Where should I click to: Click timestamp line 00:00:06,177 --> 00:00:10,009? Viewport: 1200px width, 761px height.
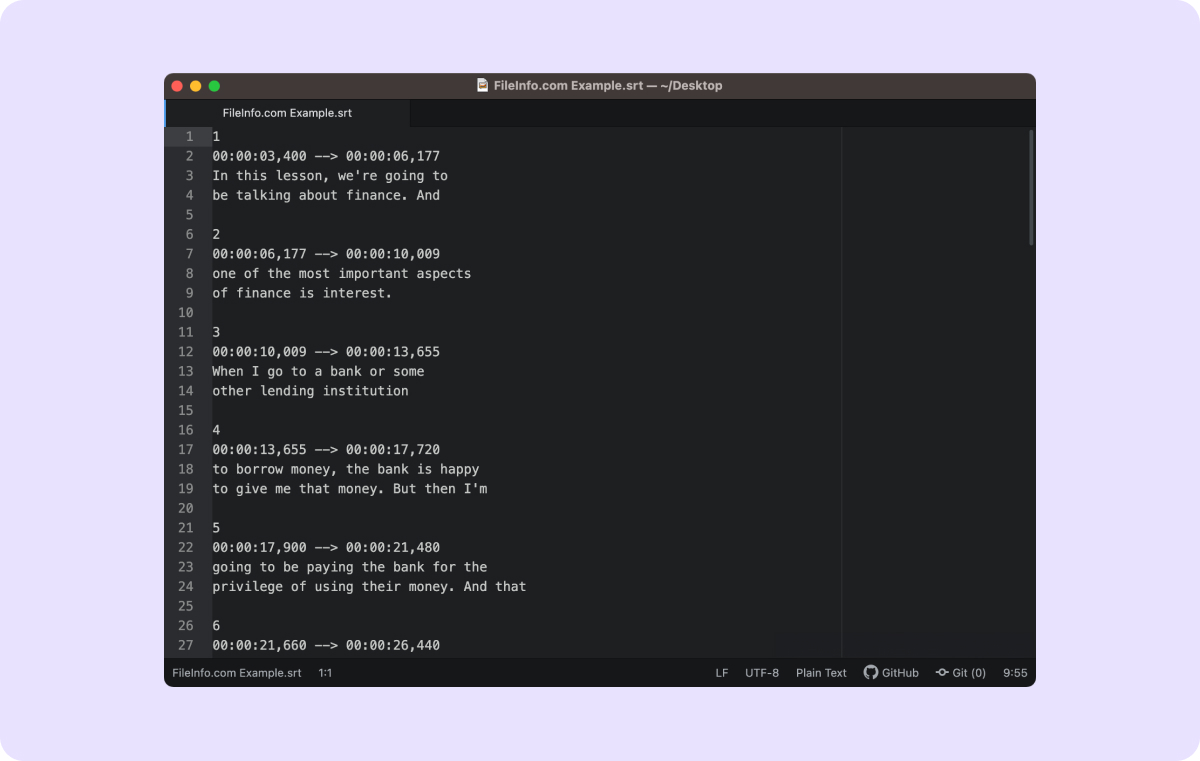tap(326, 254)
